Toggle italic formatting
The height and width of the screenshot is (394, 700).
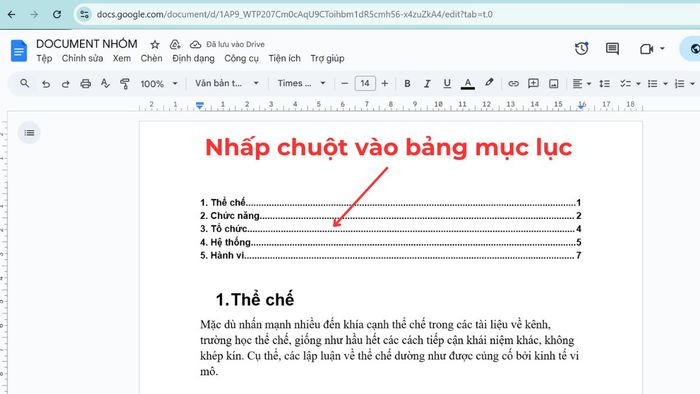point(427,83)
